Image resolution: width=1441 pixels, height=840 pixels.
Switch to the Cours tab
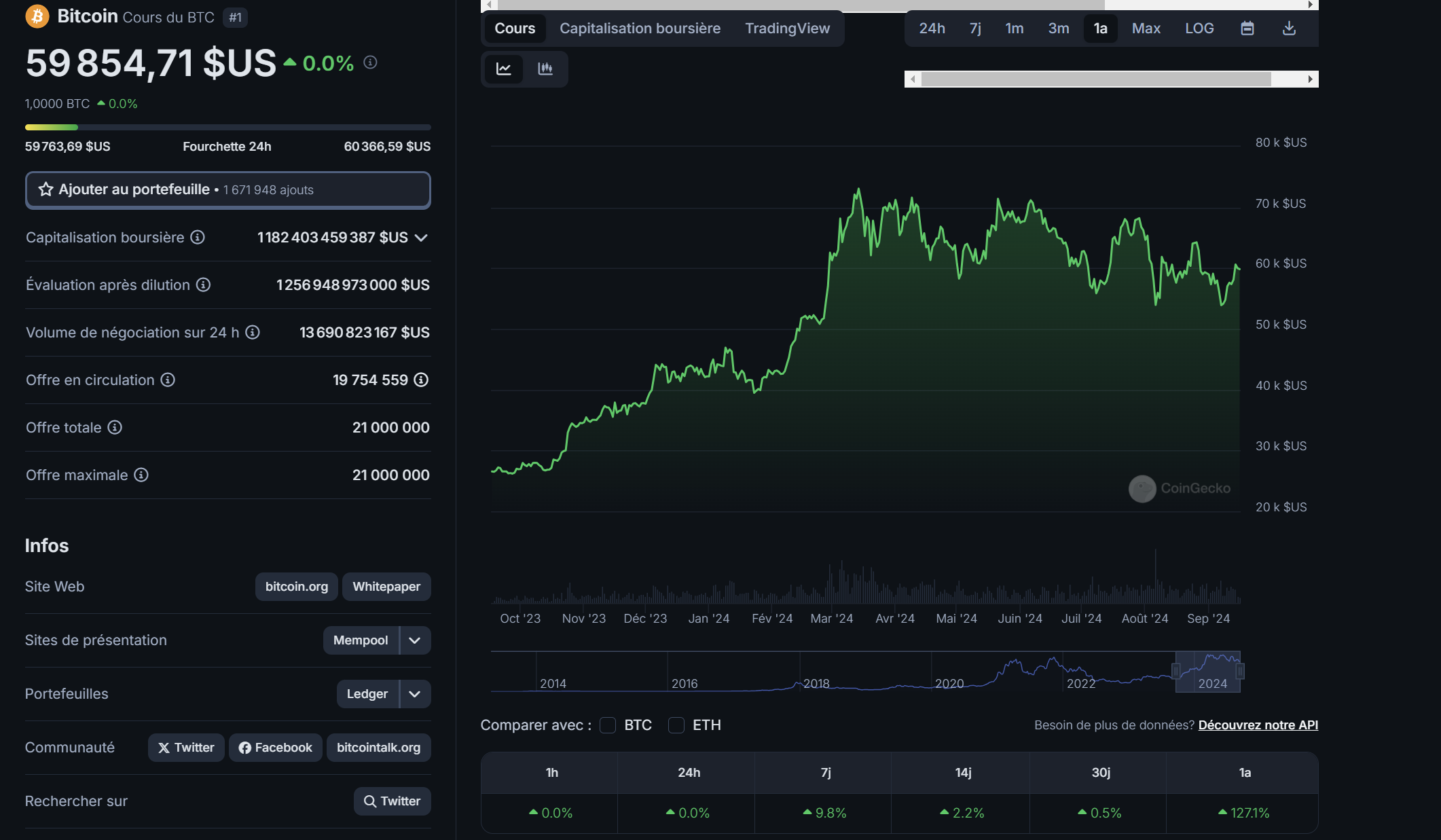click(515, 29)
